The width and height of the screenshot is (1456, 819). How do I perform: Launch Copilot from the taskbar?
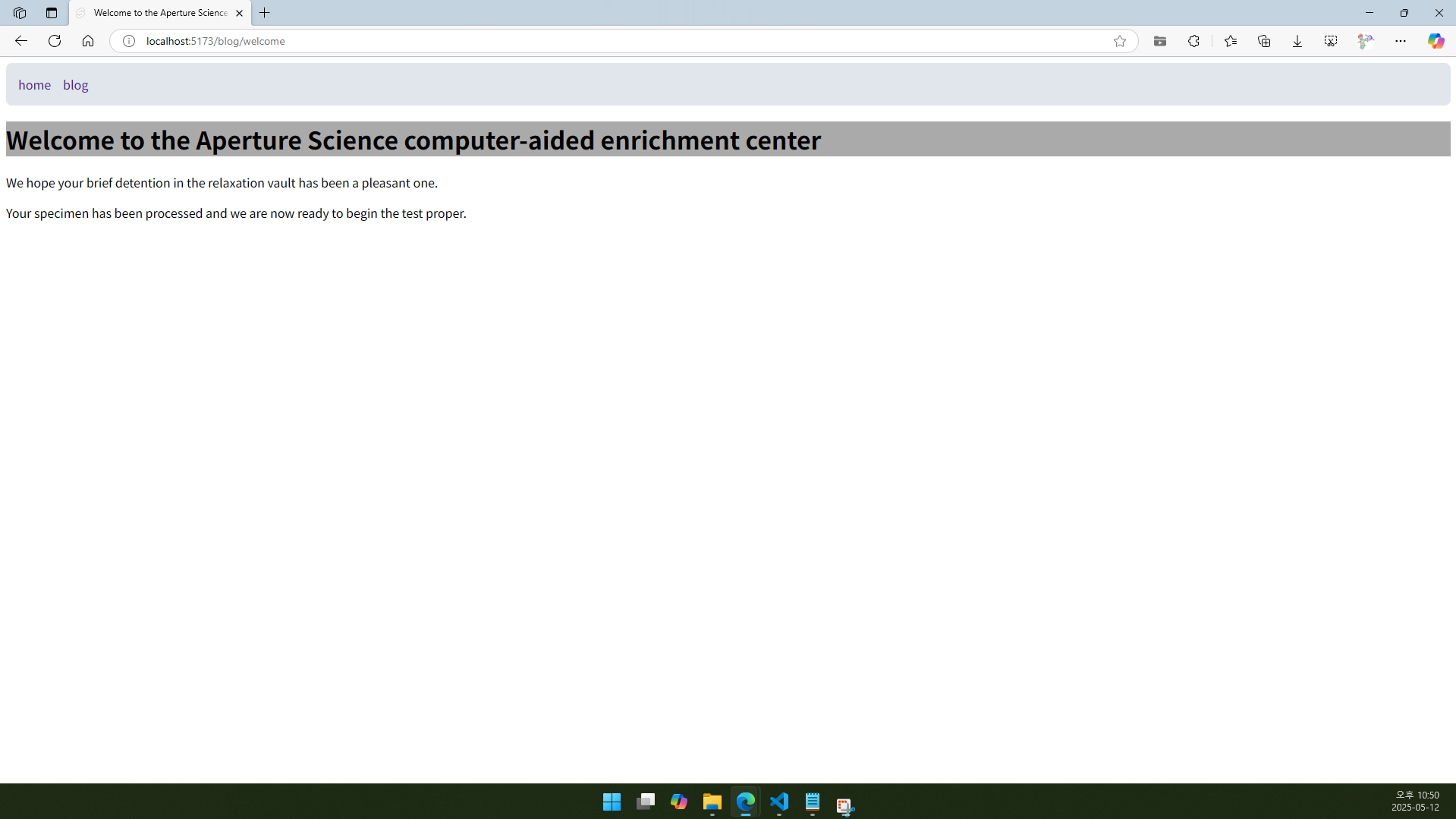pos(679,802)
